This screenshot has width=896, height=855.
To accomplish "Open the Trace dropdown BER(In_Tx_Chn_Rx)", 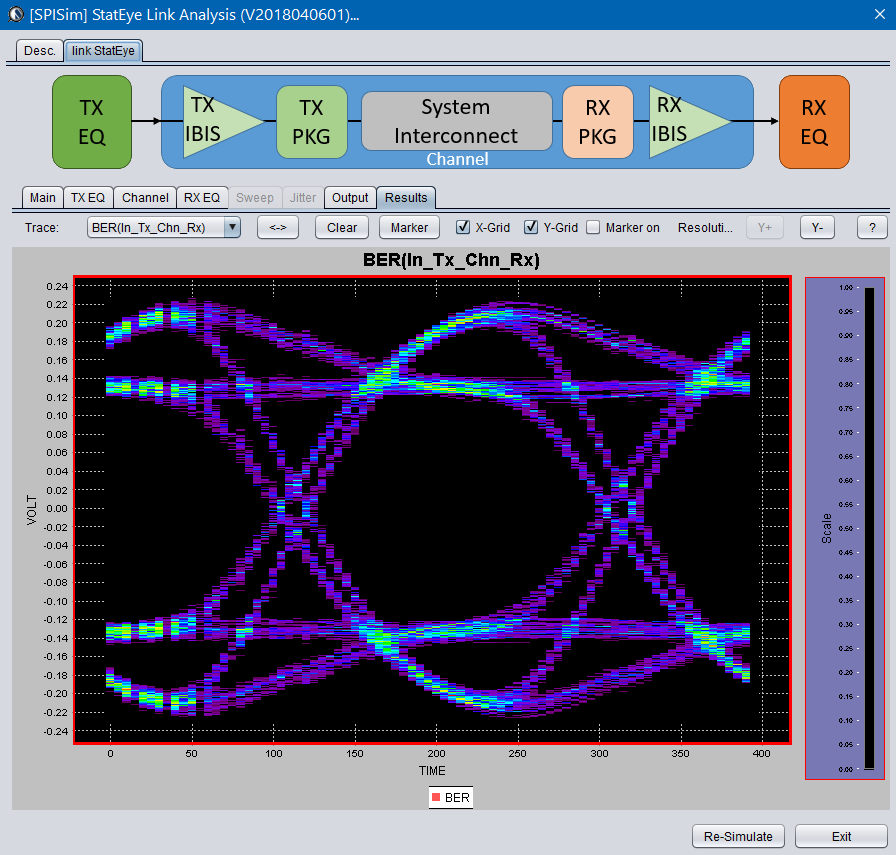I will (164, 227).
